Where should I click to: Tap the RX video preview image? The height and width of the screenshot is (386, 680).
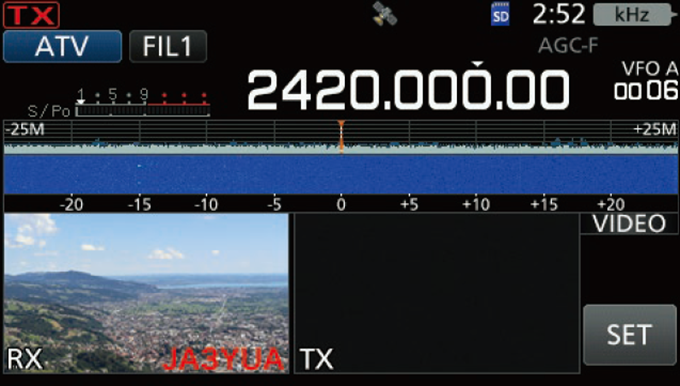[x=146, y=293]
